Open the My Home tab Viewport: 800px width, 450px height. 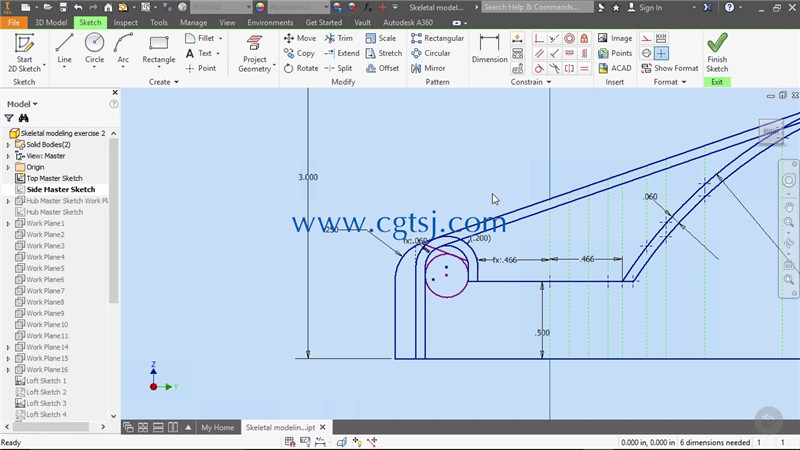217,428
